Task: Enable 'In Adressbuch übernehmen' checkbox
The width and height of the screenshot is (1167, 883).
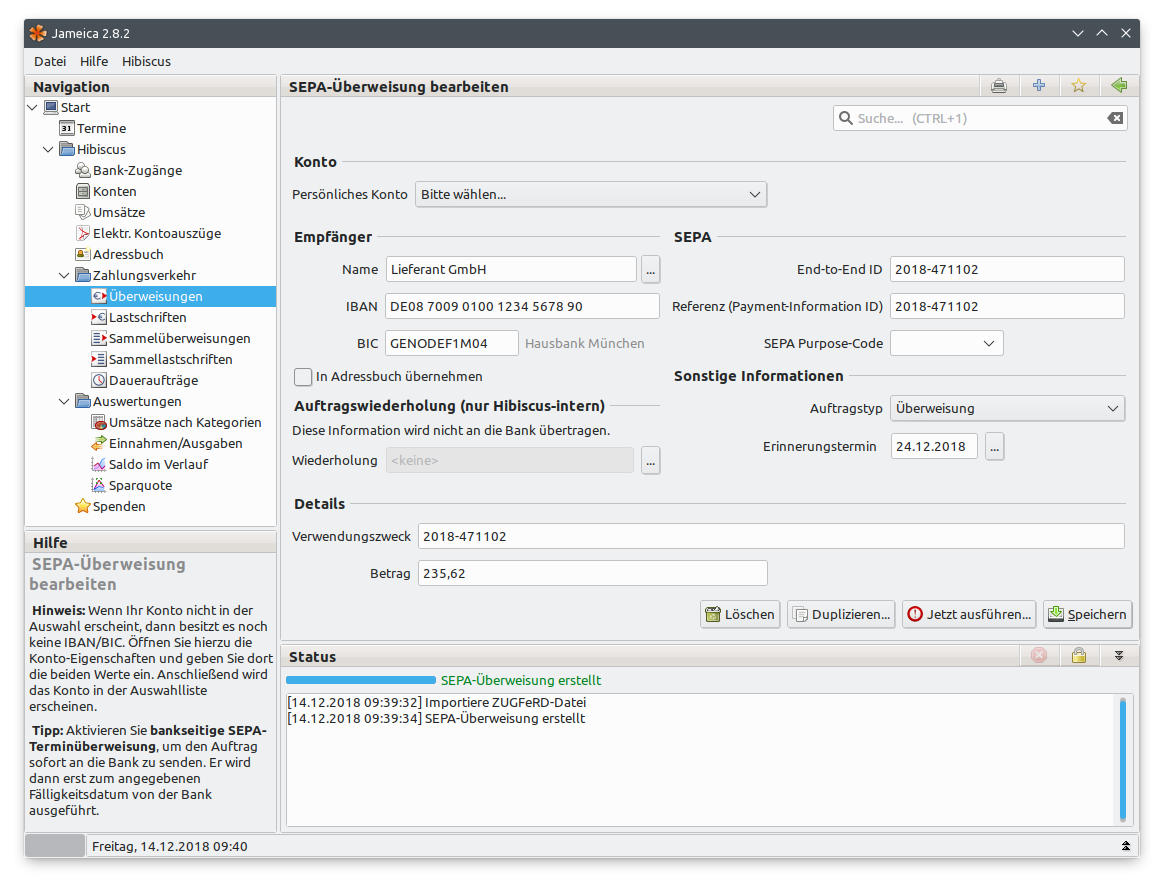Action: pyautogui.click(x=303, y=377)
